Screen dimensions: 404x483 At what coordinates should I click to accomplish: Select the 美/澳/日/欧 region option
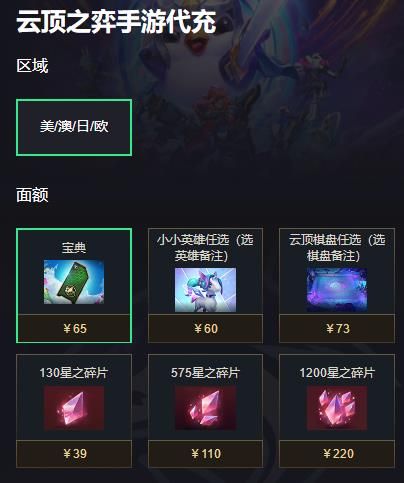pos(74,127)
